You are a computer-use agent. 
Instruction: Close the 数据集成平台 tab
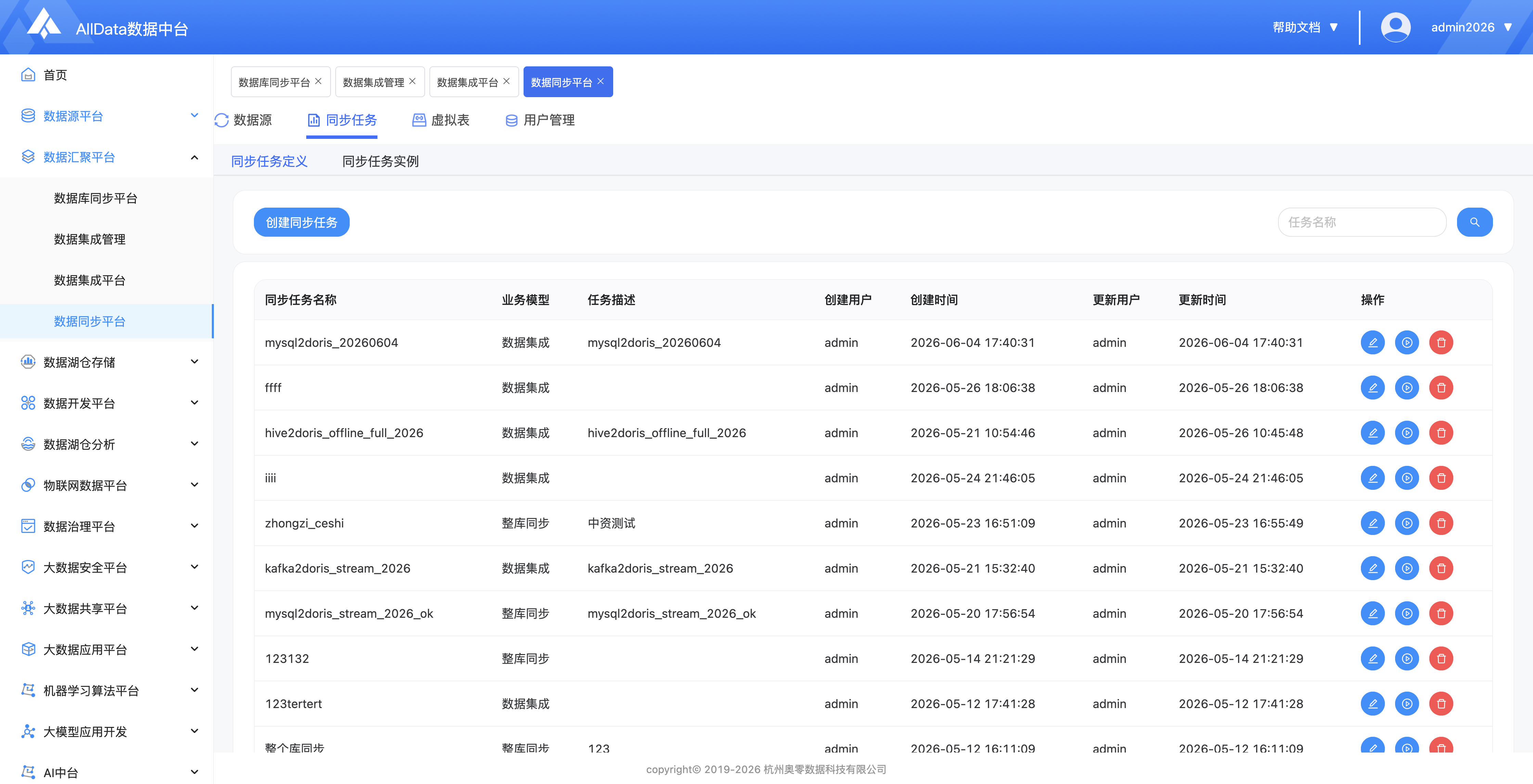point(506,81)
